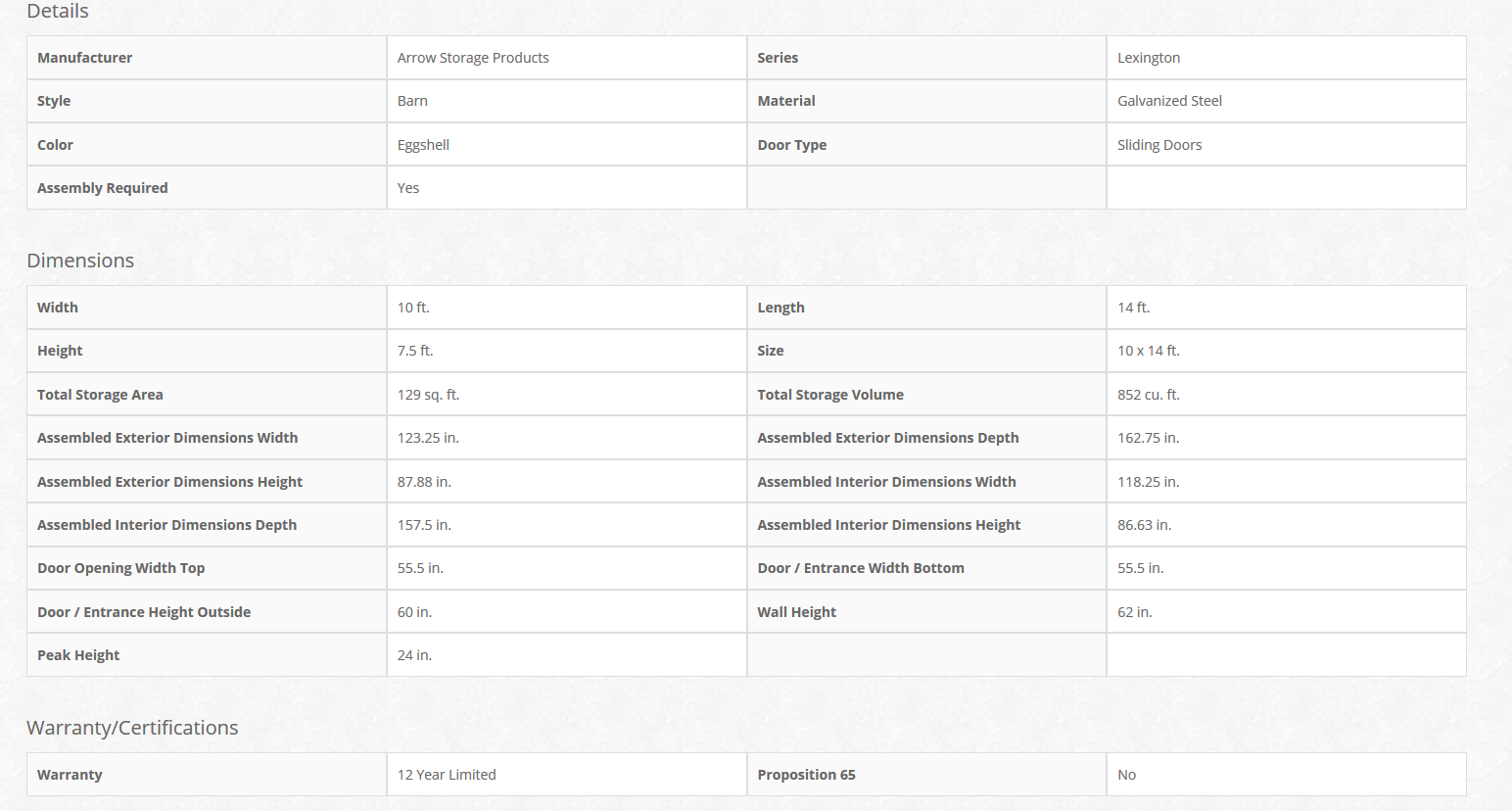This screenshot has width=1512, height=811.
Task: Click the Material label cell
Action: click(x=926, y=101)
